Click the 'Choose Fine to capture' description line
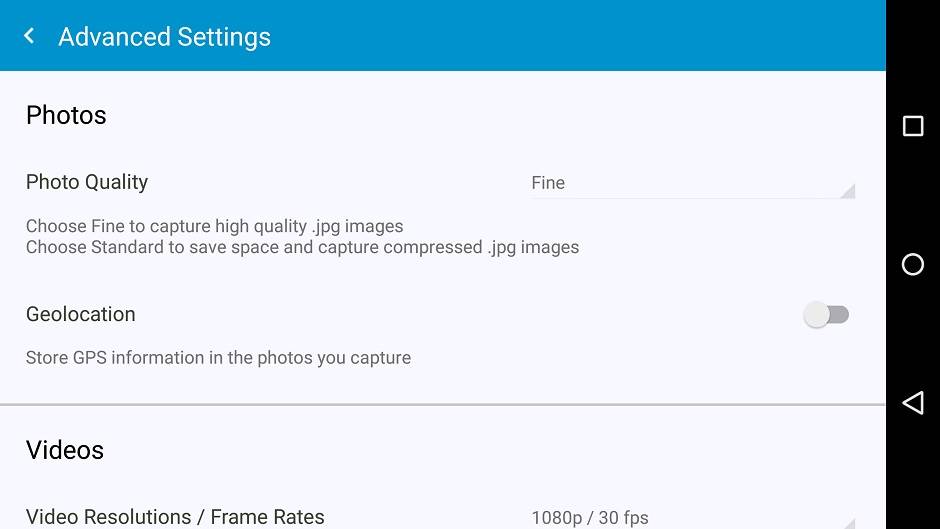This screenshot has height=529, width=940. coord(214,226)
